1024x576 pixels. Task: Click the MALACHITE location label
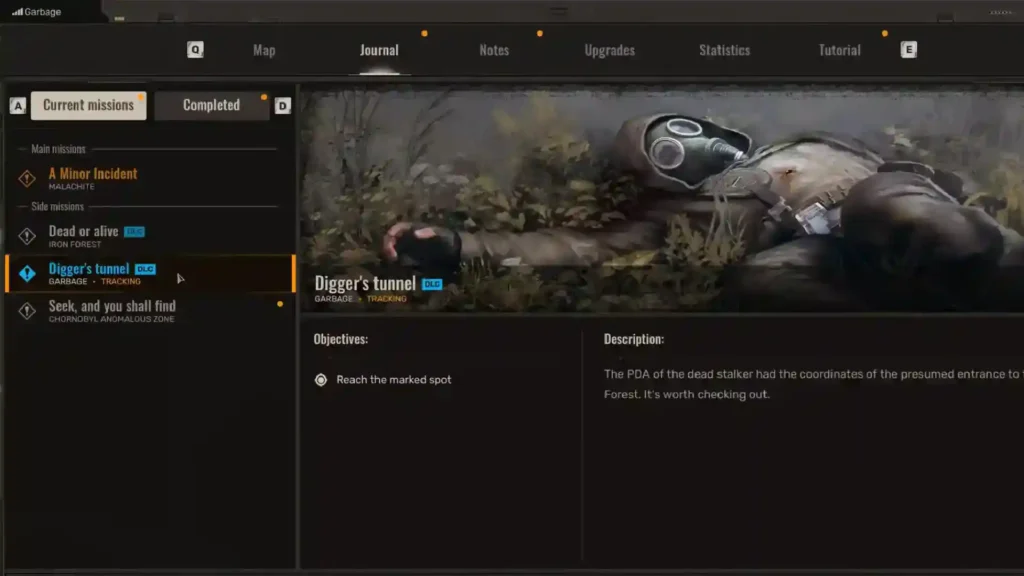(72, 187)
